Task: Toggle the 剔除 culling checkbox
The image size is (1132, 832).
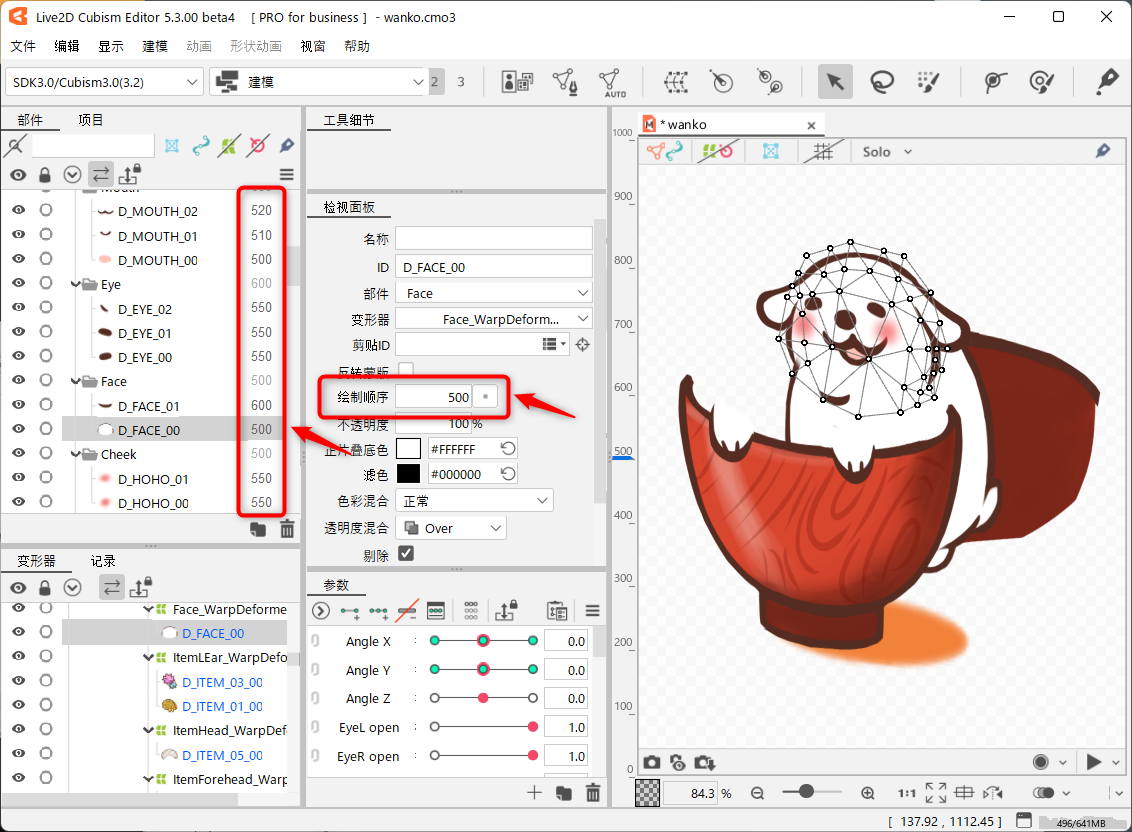Action: click(406, 553)
